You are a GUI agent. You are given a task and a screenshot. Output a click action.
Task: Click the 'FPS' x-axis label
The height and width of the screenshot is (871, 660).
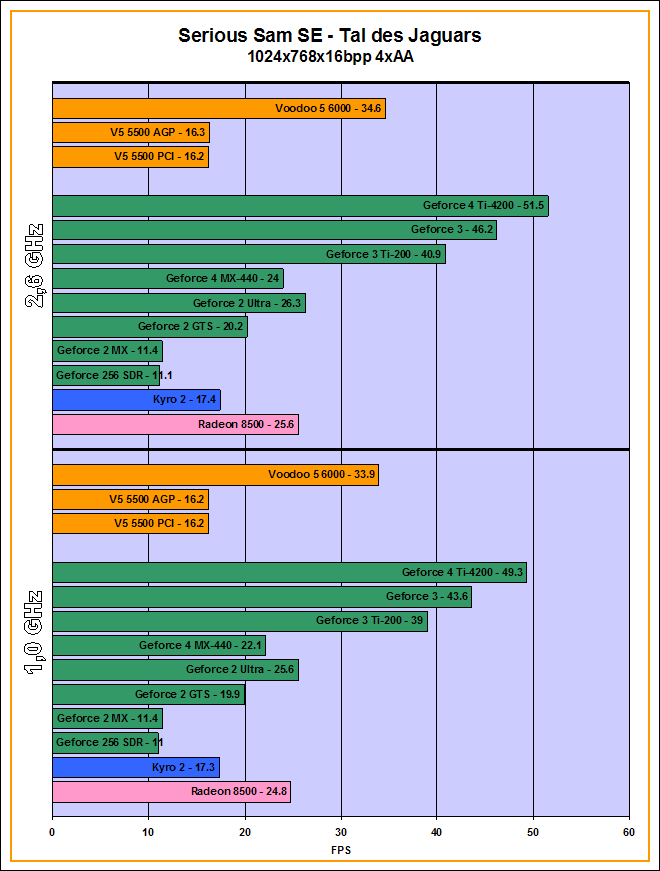click(x=340, y=850)
